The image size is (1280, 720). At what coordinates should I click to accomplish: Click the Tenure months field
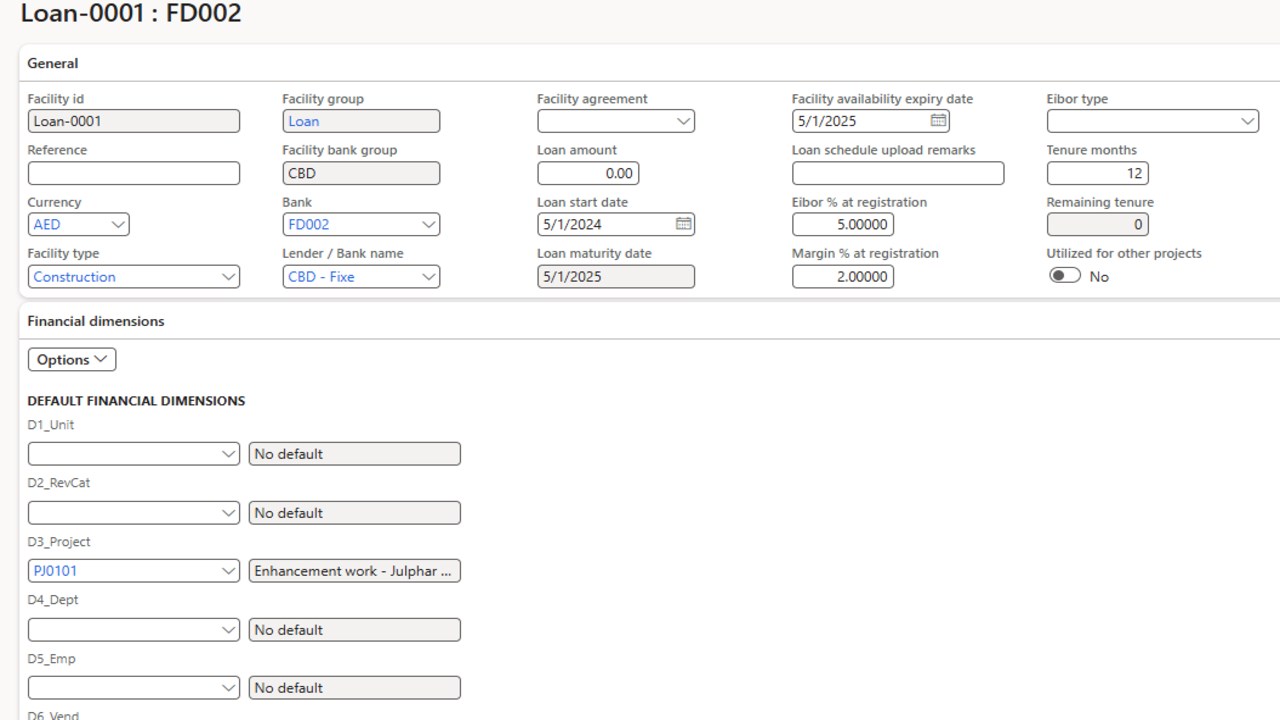(1098, 173)
